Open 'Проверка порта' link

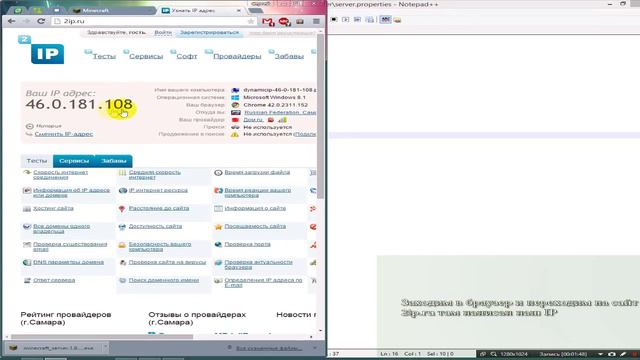247,244
